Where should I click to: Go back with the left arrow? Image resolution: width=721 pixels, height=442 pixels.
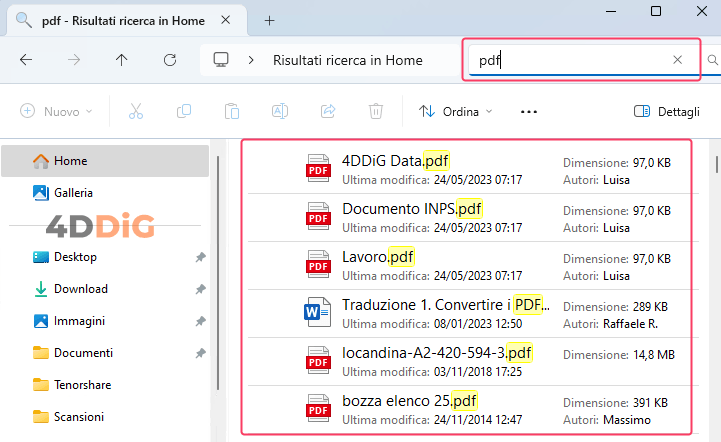[x=26, y=60]
